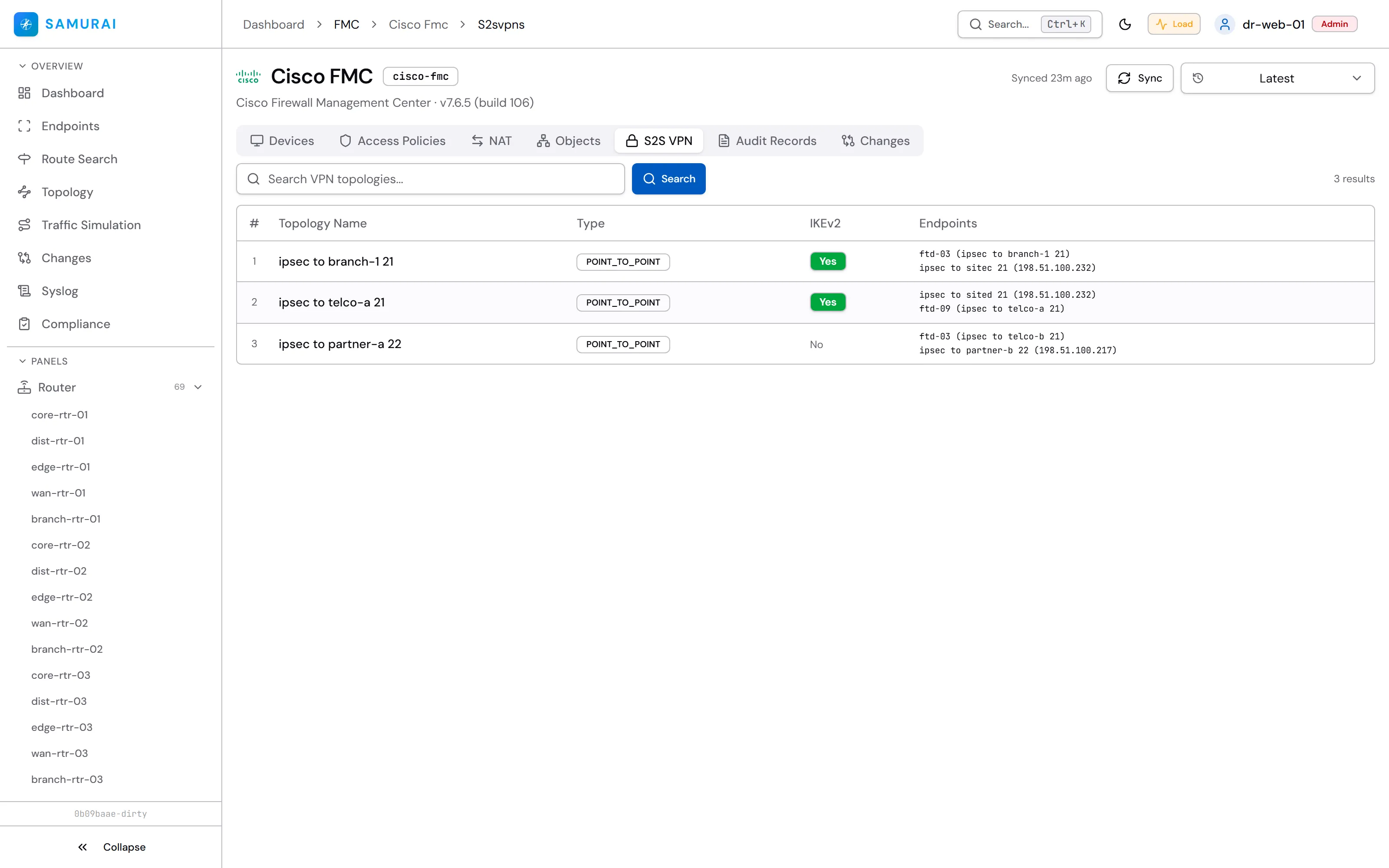Open edge-rtr-03 router

click(62, 727)
